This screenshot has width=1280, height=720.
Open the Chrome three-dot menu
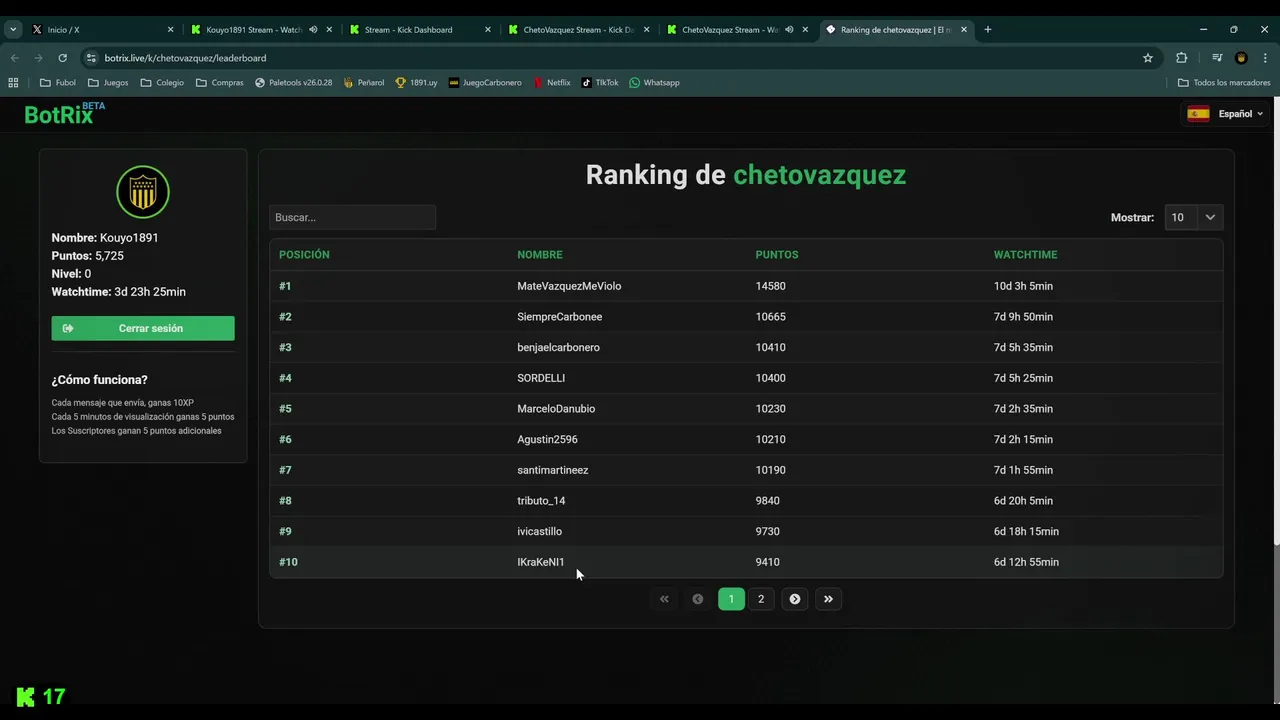(x=1265, y=58)
